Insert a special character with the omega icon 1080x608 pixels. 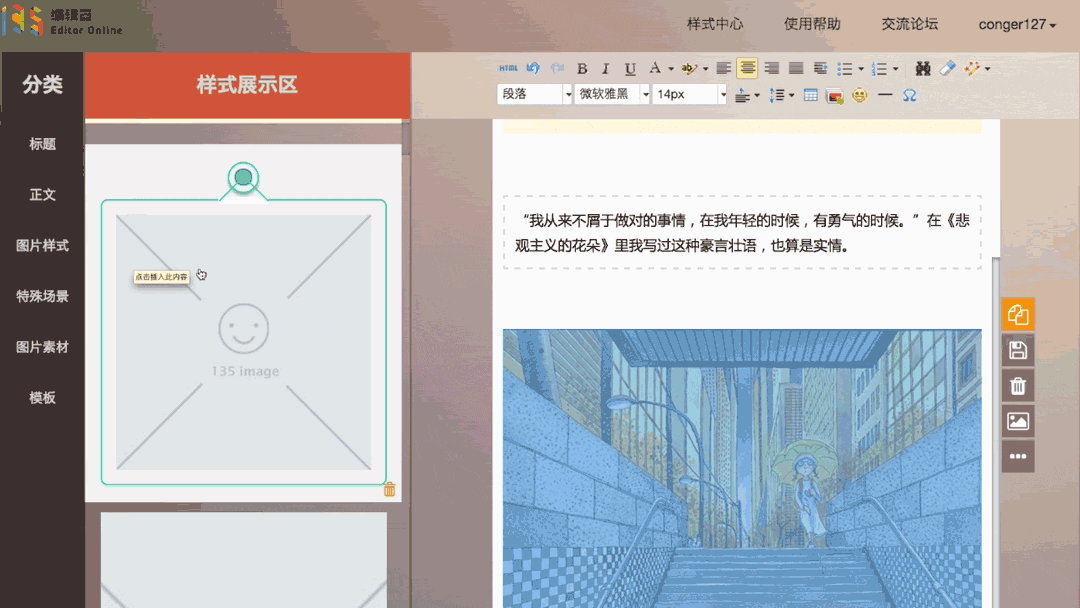pos(908,95)
